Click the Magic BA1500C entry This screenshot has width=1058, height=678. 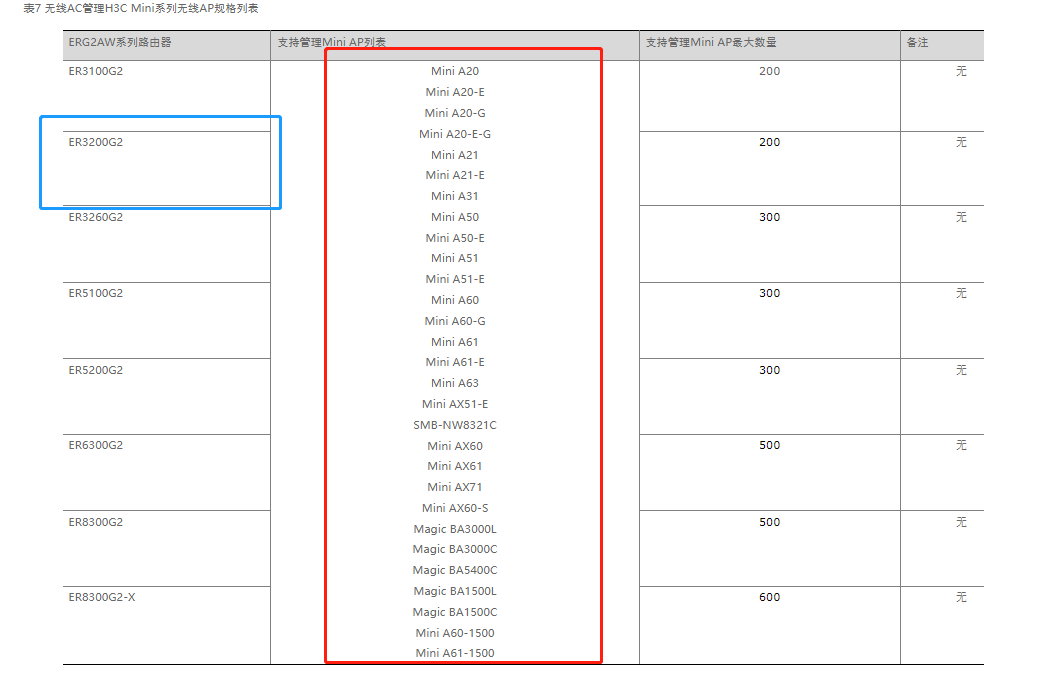click(x=455, y=613)
